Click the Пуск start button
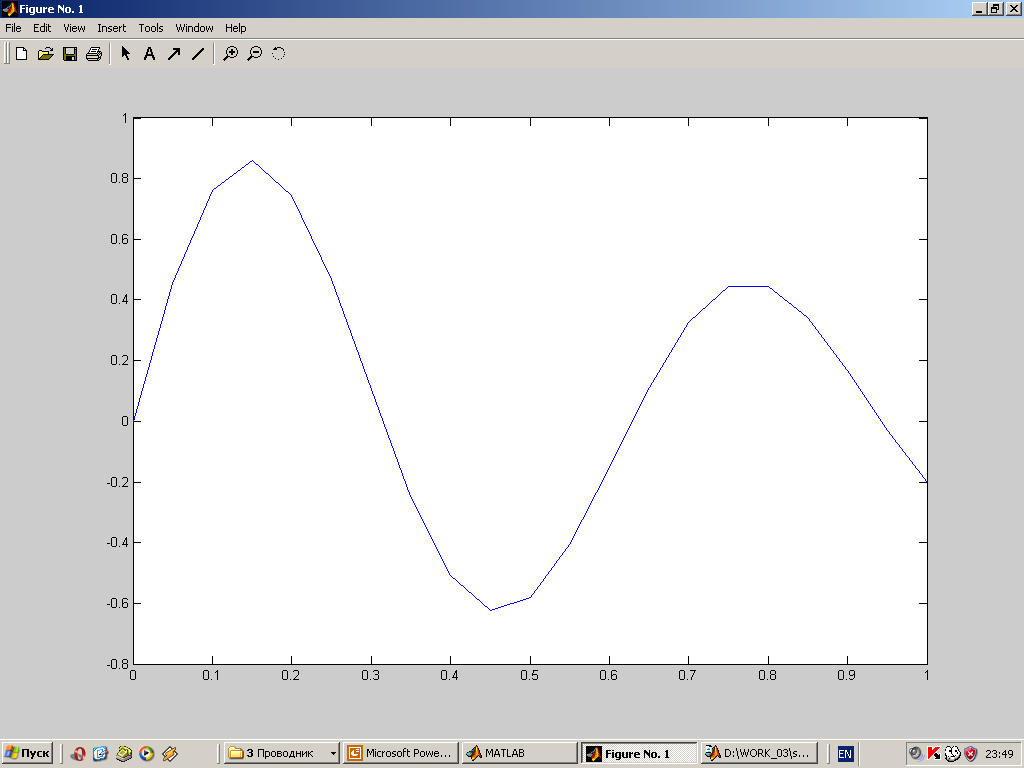This screenshot has width=1024, height=768. [27, 753]
